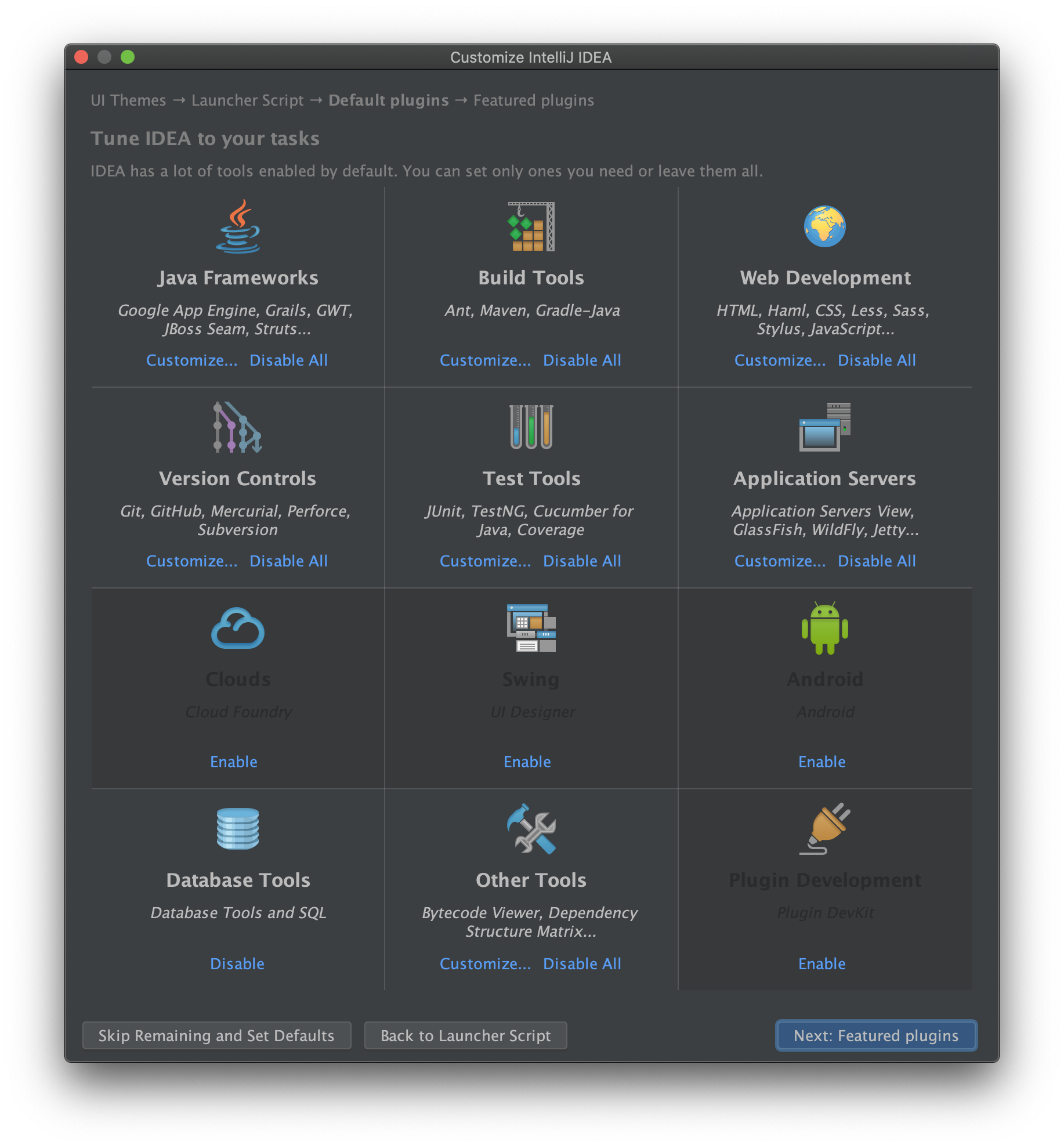This screenshot has height=1148, width=1064.
Task: Disable all Application Servers plugins
Action: coord(877,561)
